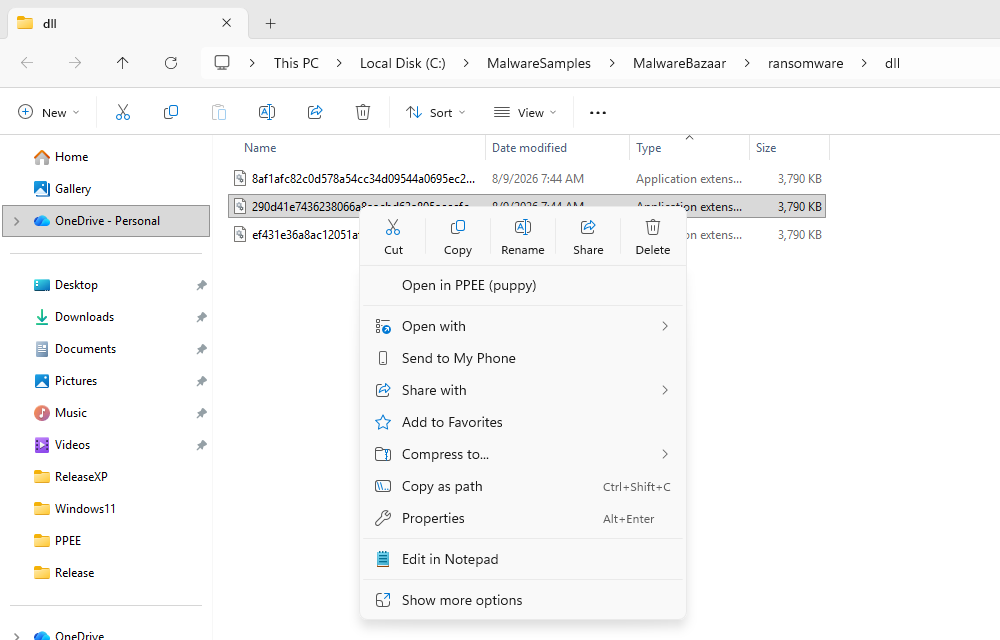Click the Cut scissors icon in toolbar
This screenshot has height=640, width=1000.
coord(122,113)
